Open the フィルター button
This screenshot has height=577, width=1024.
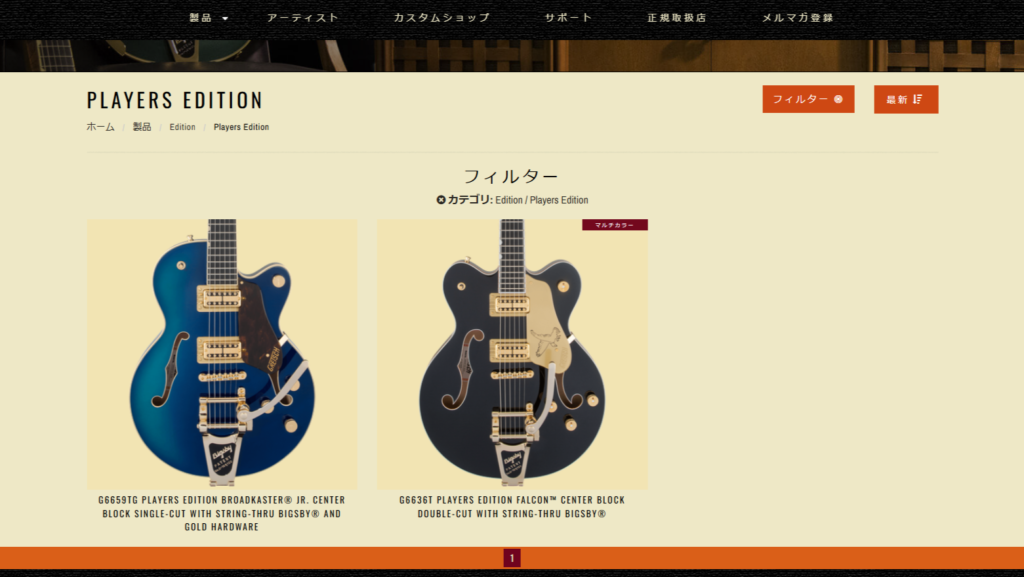[808, 99]
